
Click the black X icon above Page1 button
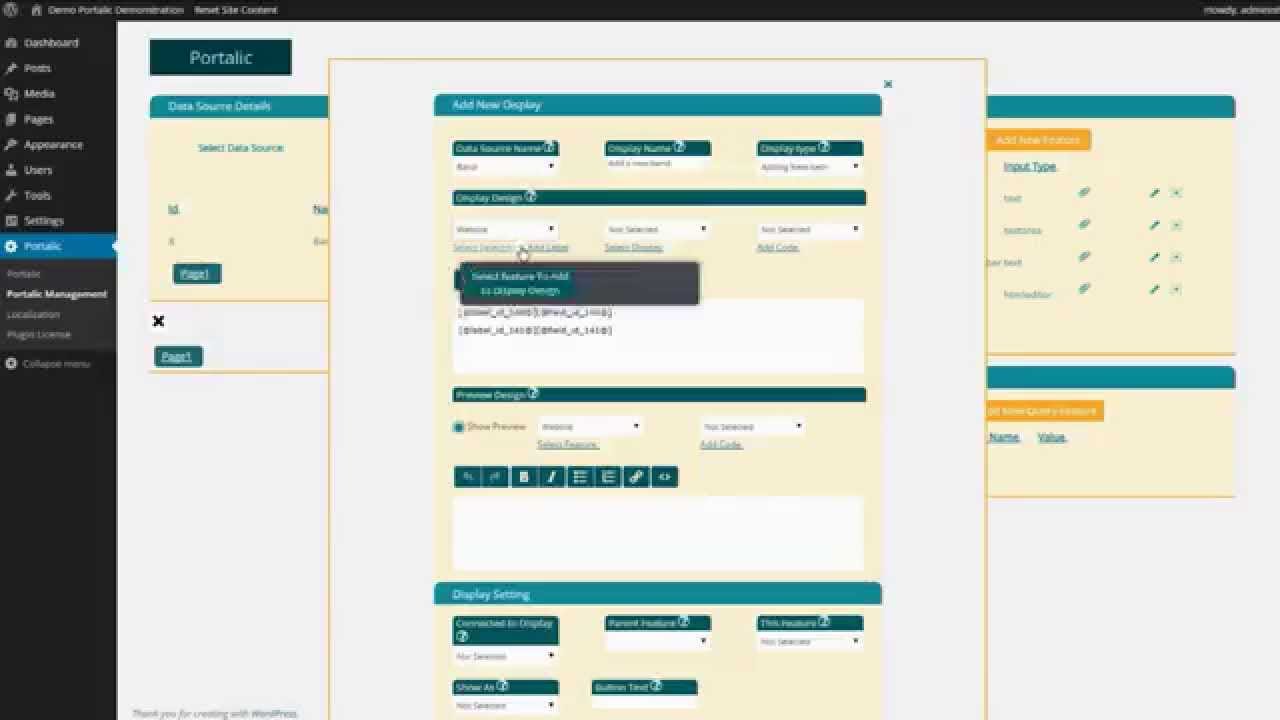(x=158, y=321)
